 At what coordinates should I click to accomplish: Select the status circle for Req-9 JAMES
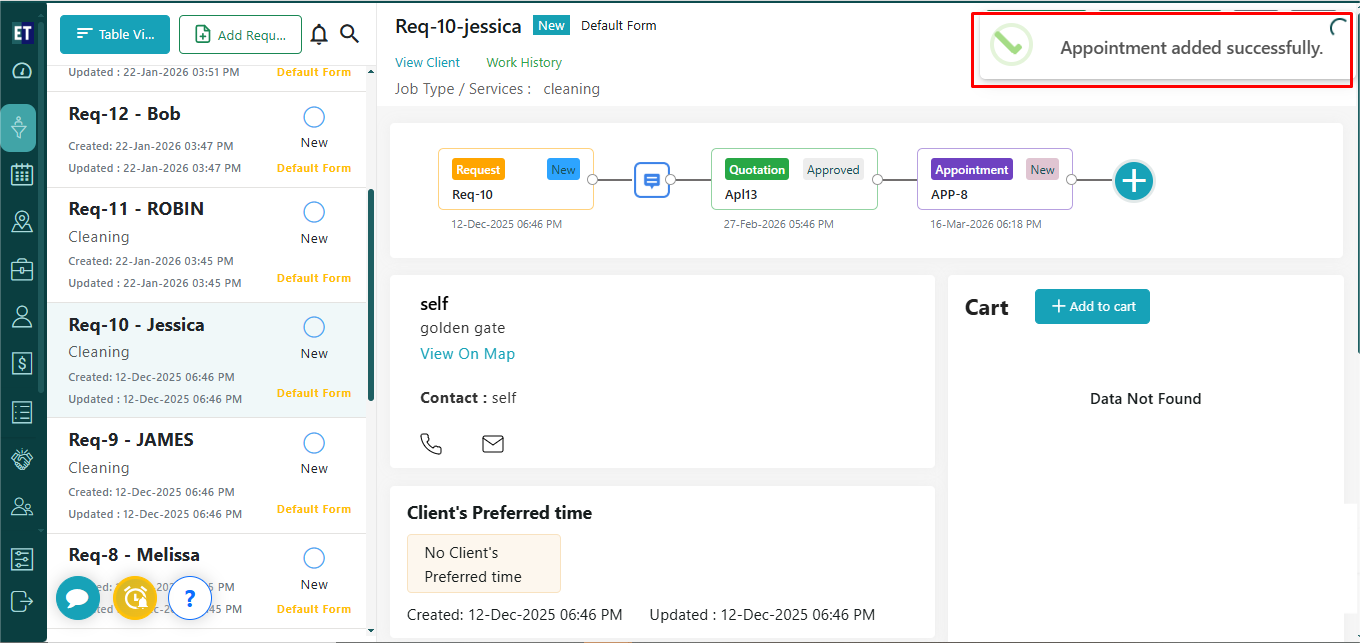(x=314, y=443)
